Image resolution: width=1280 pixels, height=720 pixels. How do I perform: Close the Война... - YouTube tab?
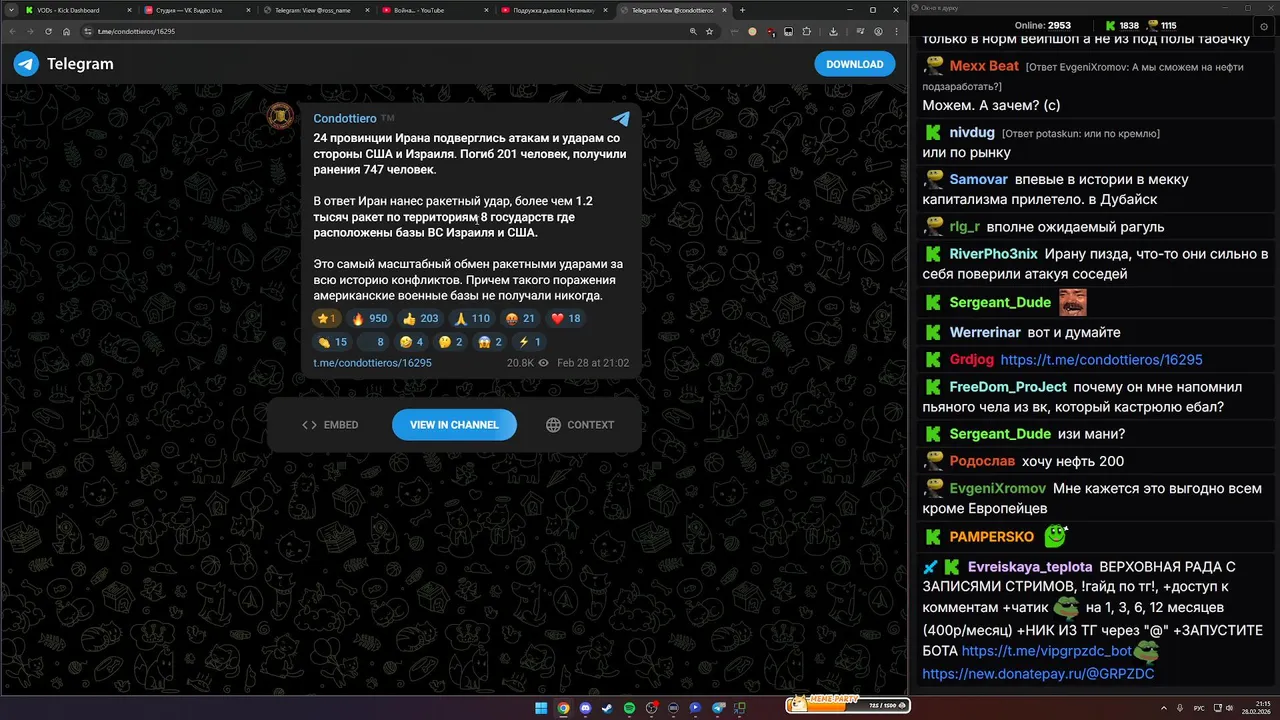tap(486, 10)
